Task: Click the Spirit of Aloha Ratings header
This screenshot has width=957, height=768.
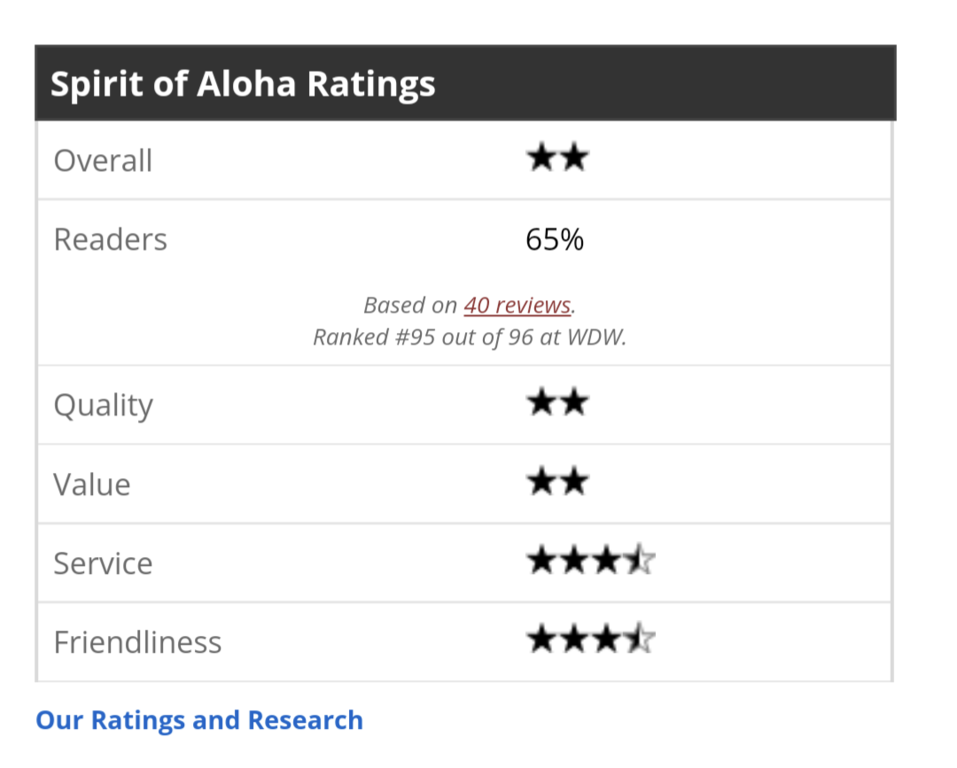Action: [x=243, y=83]
